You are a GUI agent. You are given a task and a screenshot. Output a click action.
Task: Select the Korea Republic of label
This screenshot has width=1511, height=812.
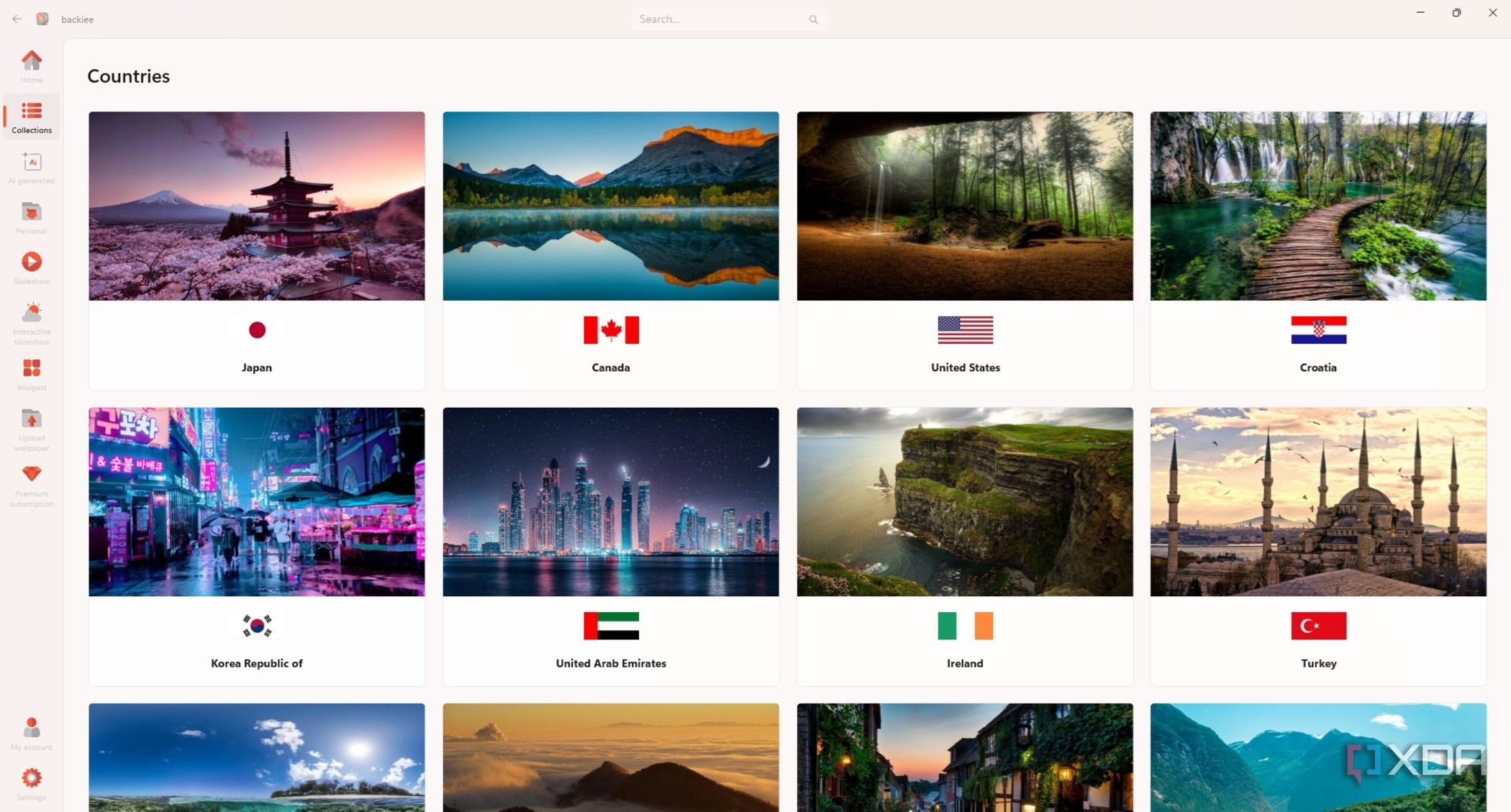click(257, 663)
